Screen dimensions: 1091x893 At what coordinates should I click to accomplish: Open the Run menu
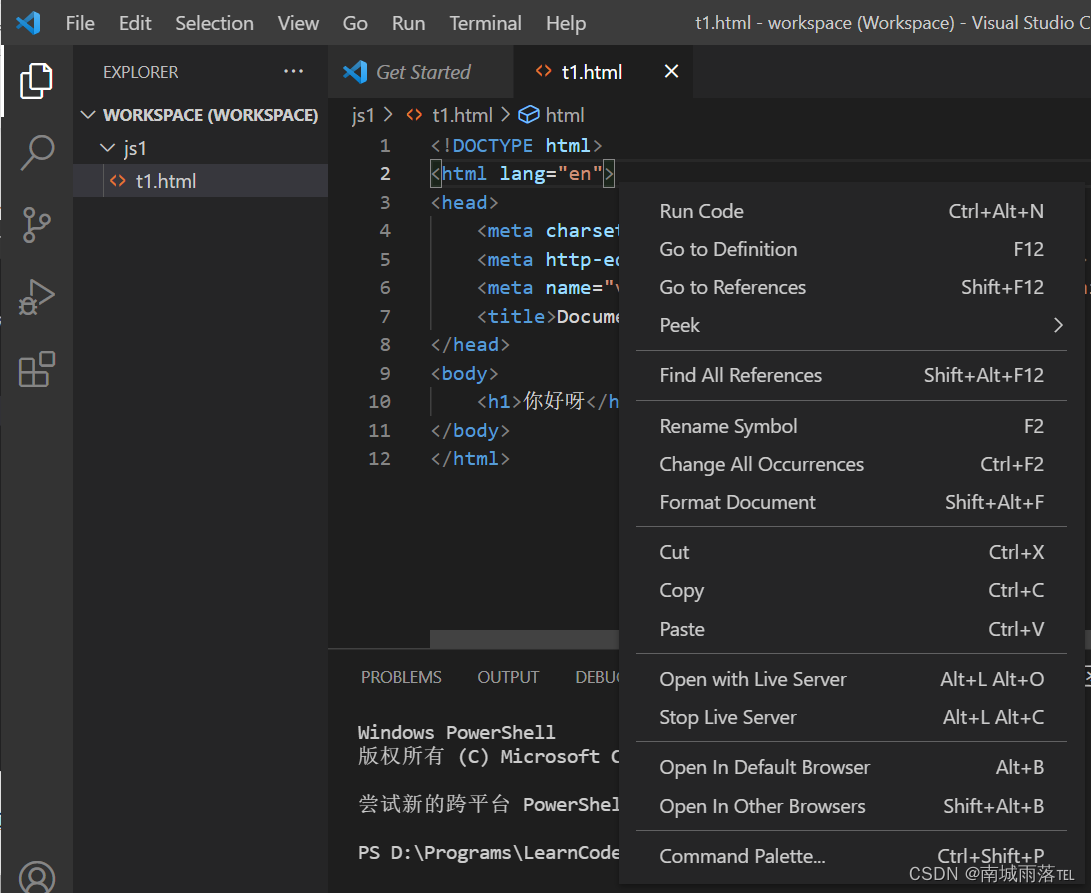tap(408, 23)
